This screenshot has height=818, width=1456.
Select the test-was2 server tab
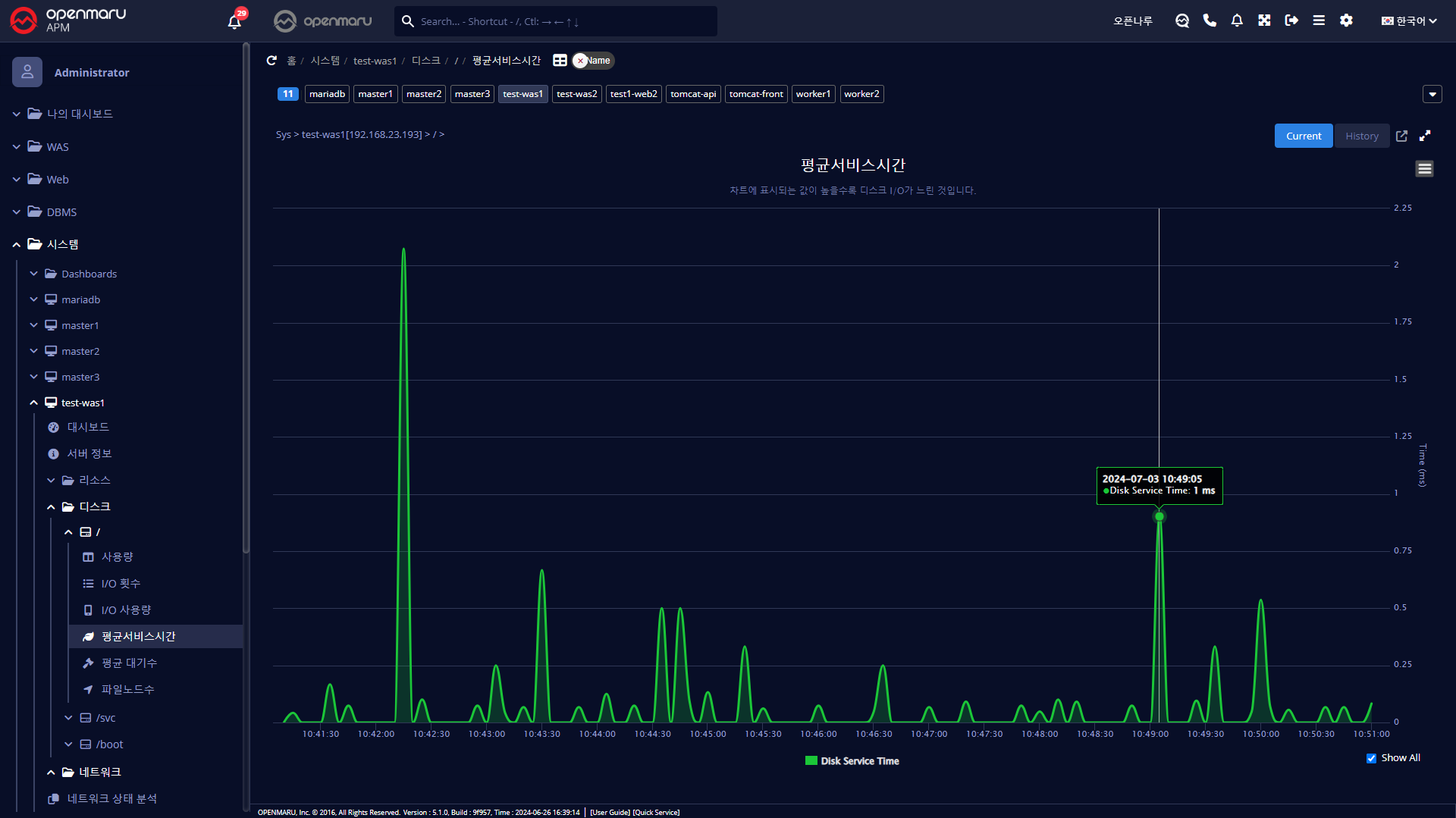[x=576, y=94]
